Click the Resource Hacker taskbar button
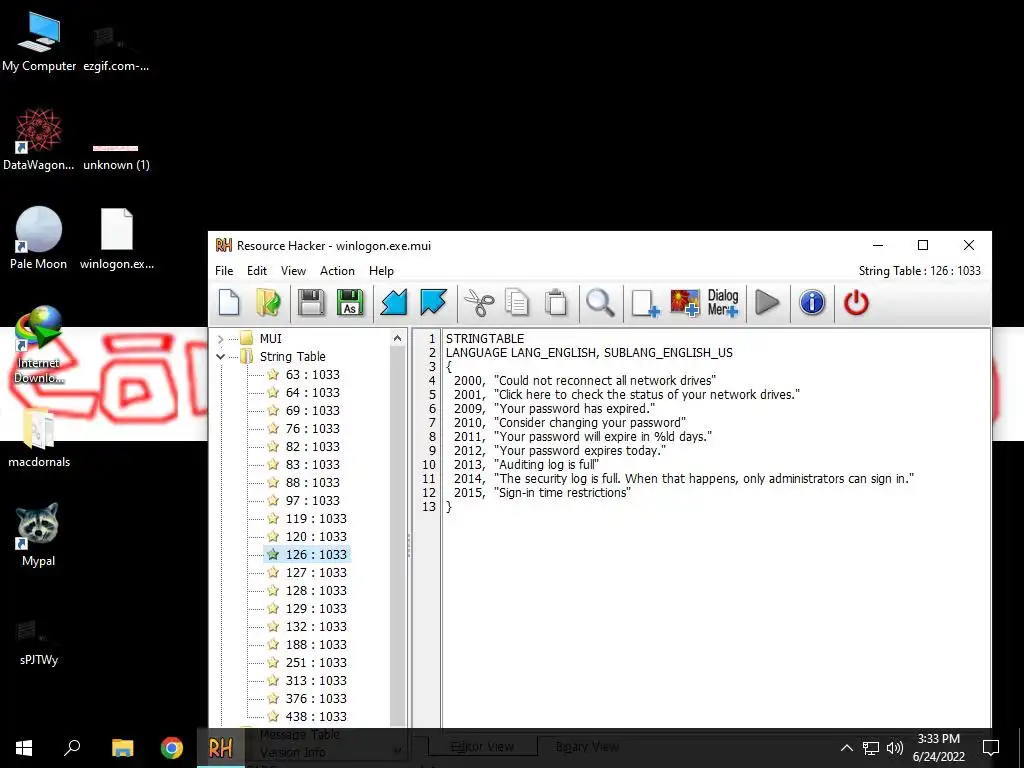Image resolution: width=1024 pixels, height=768 pixels. coord(221,748)
